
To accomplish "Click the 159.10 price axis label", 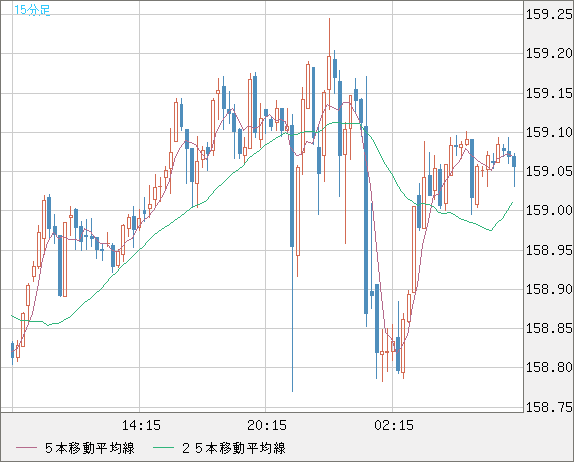I will 549,132.
